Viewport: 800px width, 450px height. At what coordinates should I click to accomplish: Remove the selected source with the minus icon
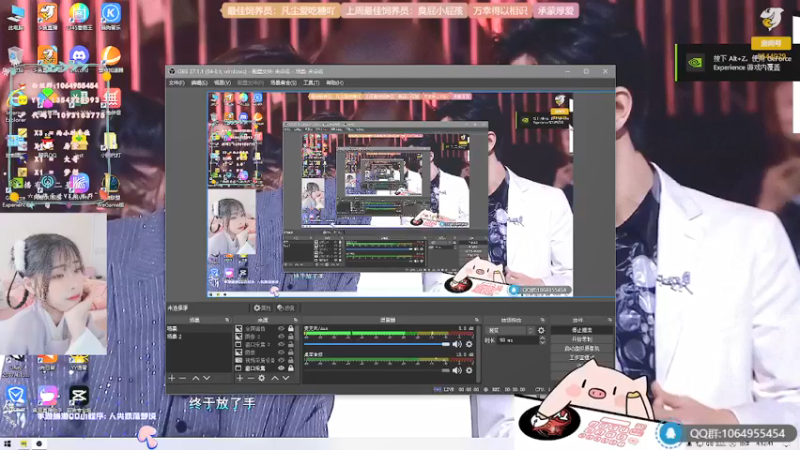(x=251, y=379)
